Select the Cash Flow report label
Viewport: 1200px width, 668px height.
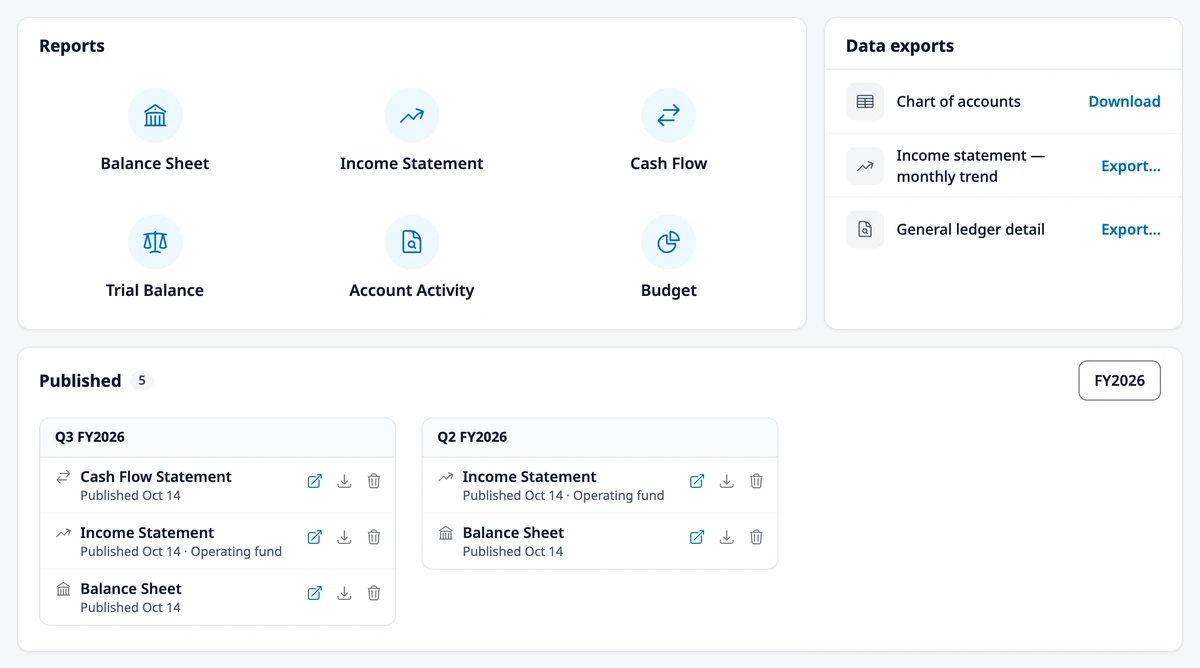click(668, 164)
